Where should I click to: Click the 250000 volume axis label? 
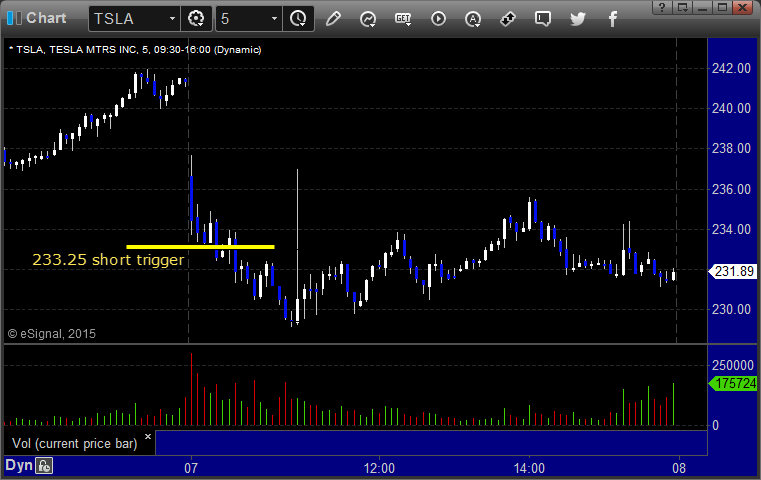(733, 365)
